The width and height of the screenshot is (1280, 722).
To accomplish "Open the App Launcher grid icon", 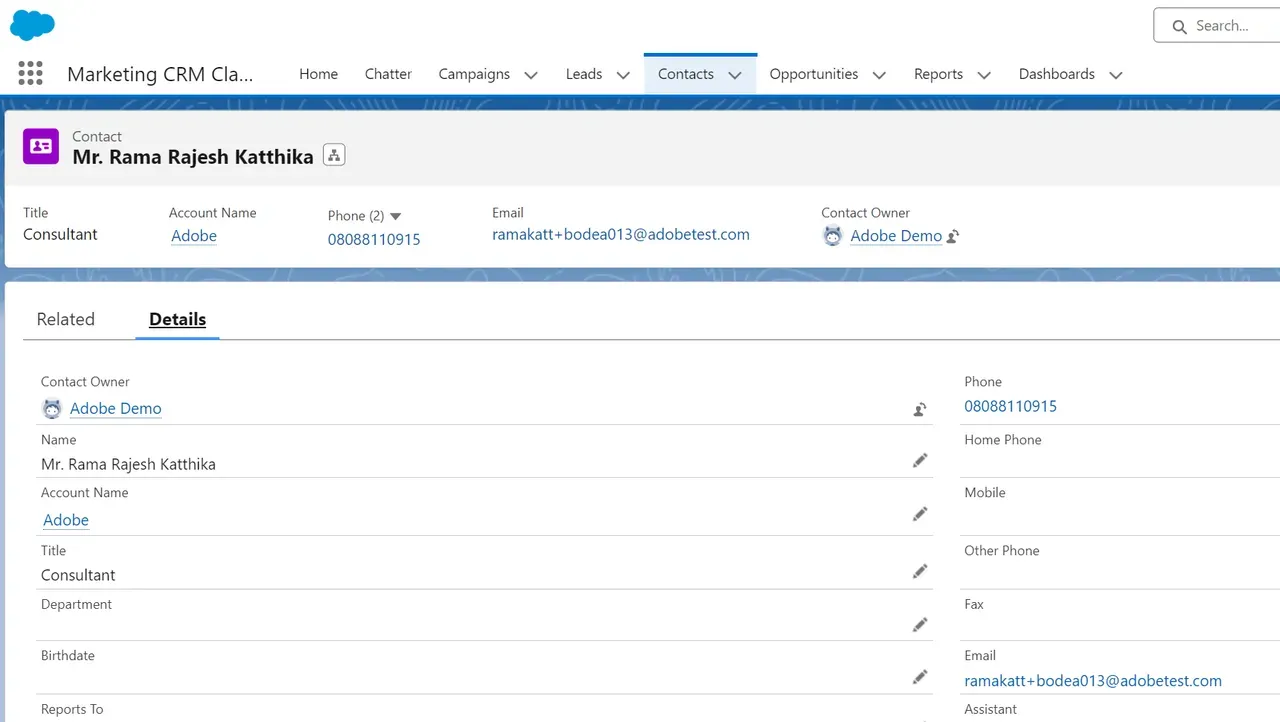I will pyautogui.click(x=31, y=73).
